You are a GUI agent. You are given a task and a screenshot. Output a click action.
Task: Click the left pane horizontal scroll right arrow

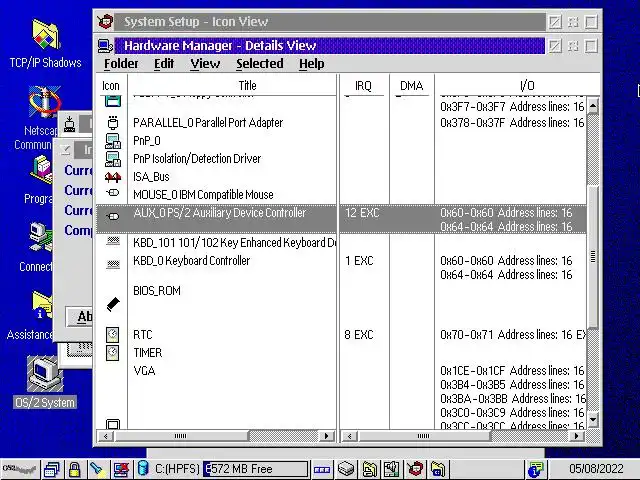(327, 436)
